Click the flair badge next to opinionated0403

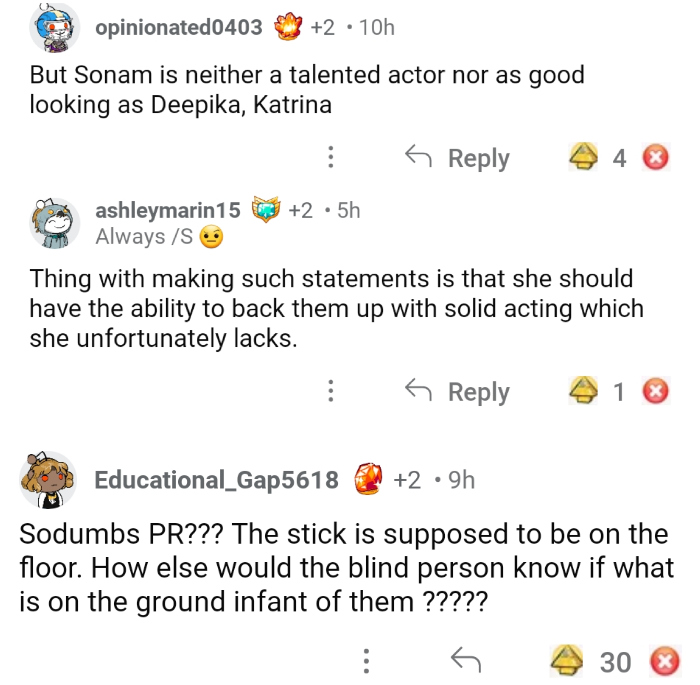tap(290, 27)
